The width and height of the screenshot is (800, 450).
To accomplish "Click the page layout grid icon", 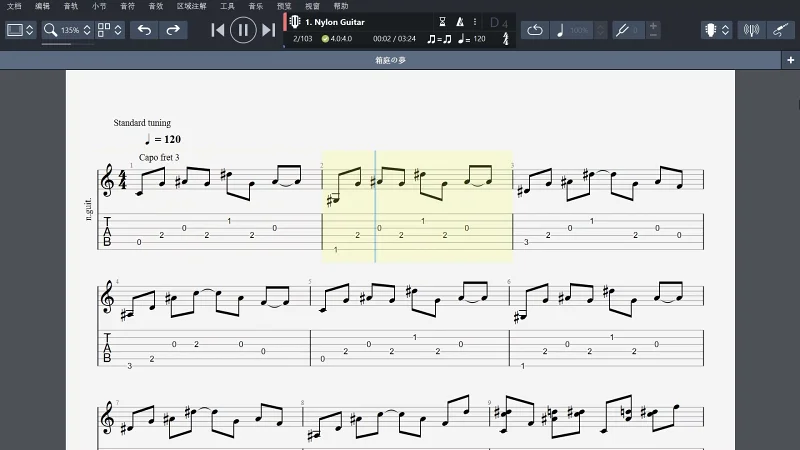I will [104, 30].
